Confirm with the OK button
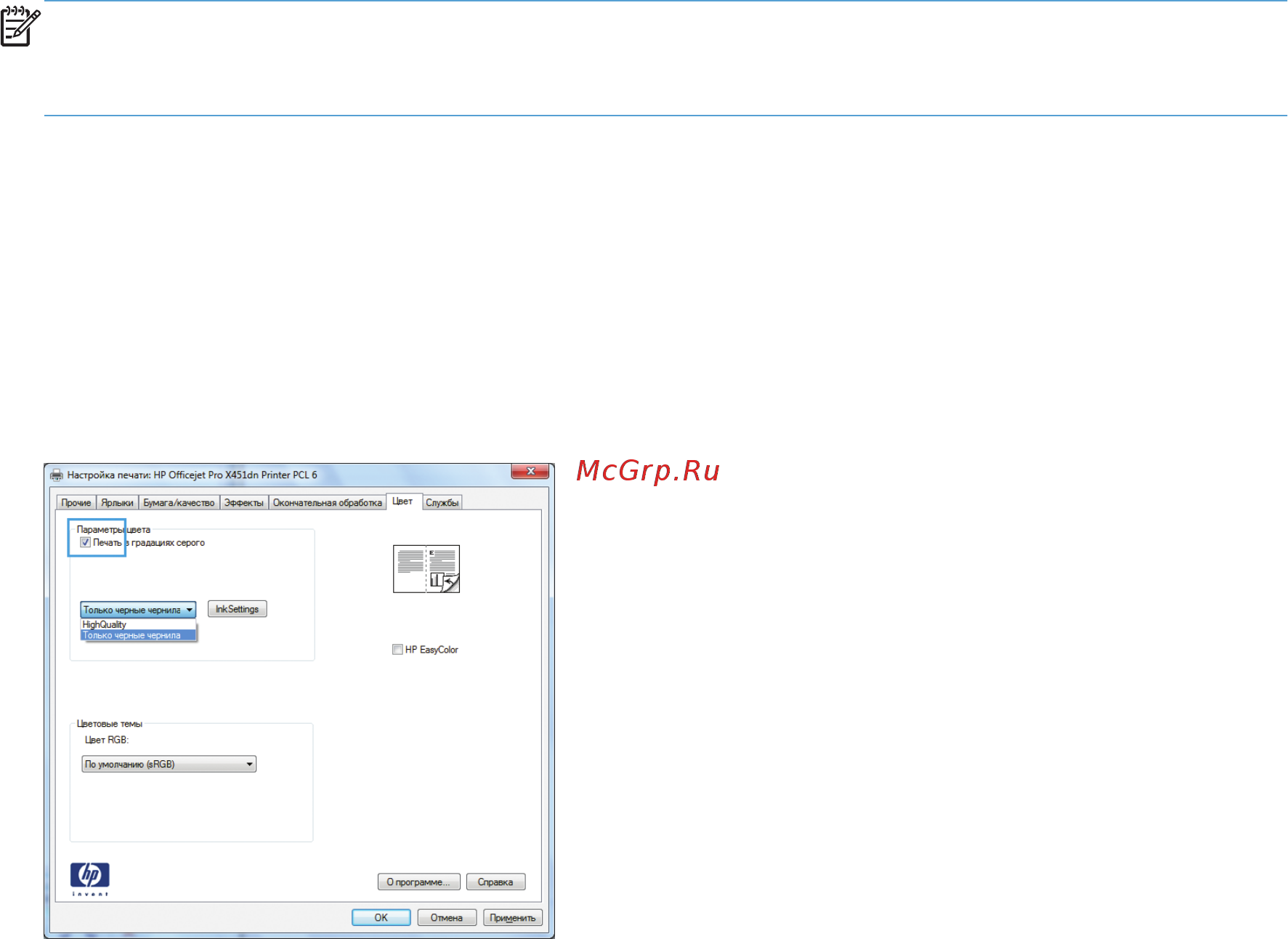Image resolution: width=1288 pixels, height=939 pixels. (x=381, y=918)
